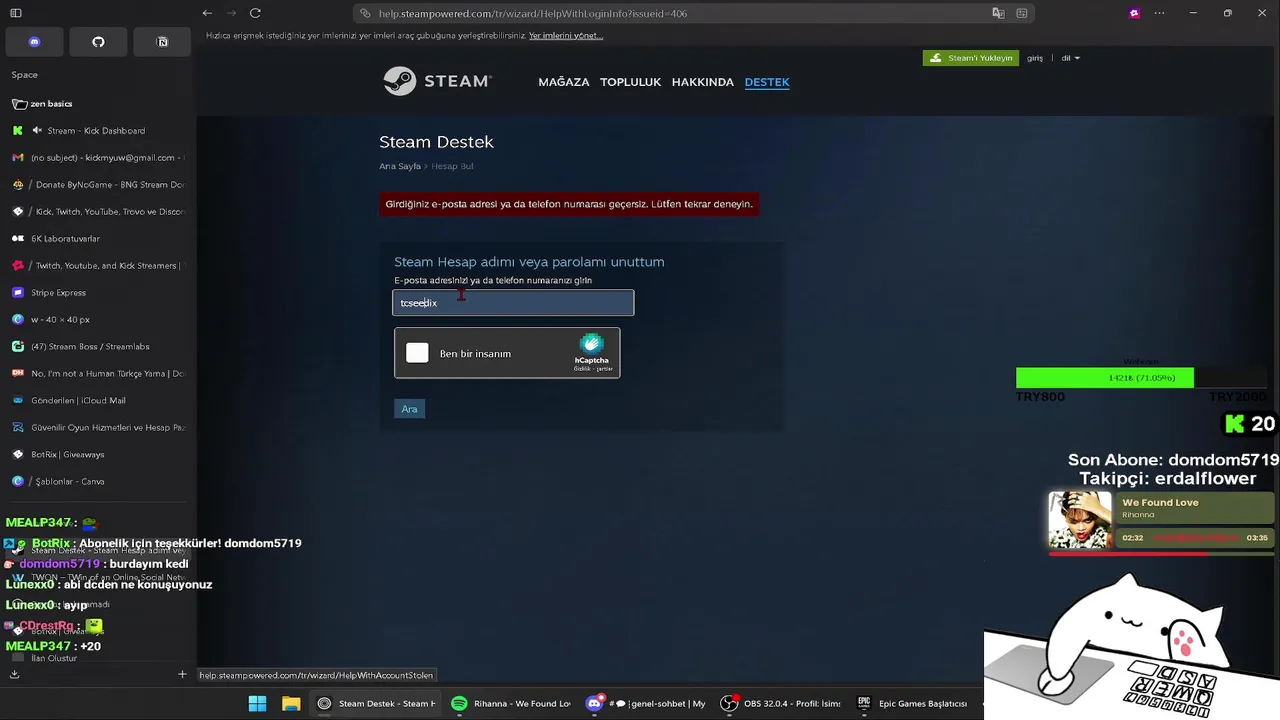Open the pinned GitHub essential tab

[98, 42]
